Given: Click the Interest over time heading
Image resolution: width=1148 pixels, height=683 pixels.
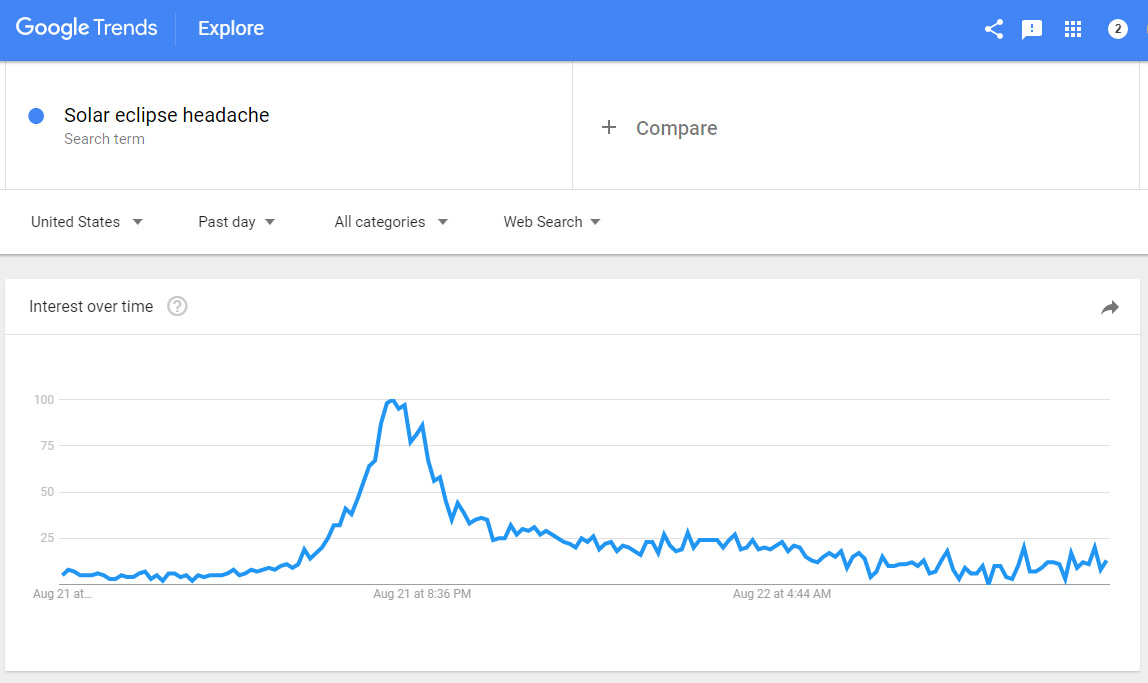Looking at the screenshot, I should click(x=91, y=307).
